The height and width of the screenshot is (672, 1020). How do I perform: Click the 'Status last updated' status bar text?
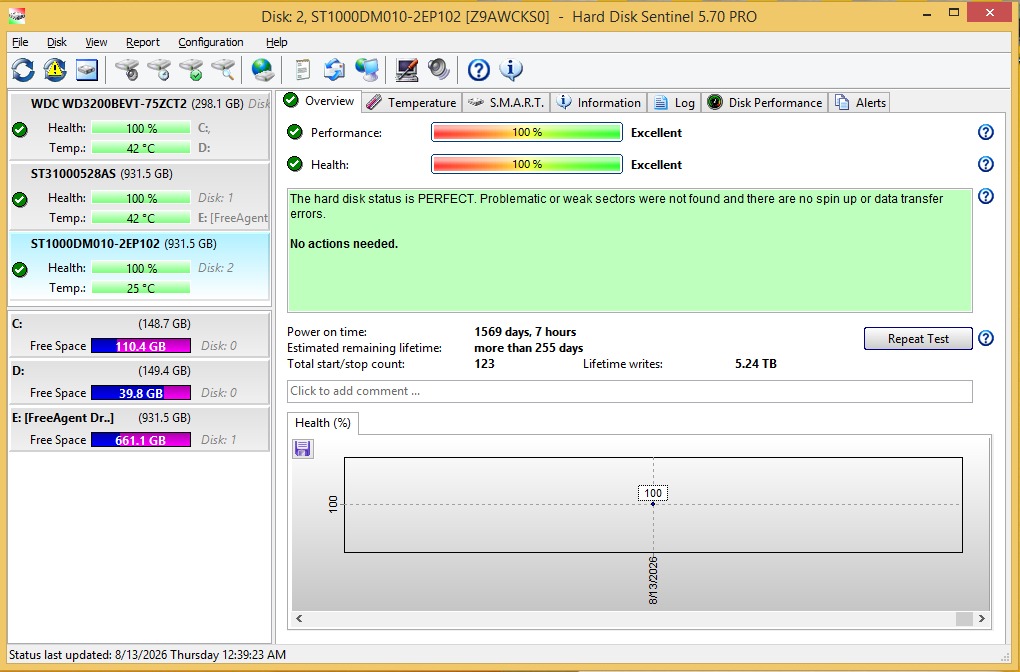pos(147,654)
